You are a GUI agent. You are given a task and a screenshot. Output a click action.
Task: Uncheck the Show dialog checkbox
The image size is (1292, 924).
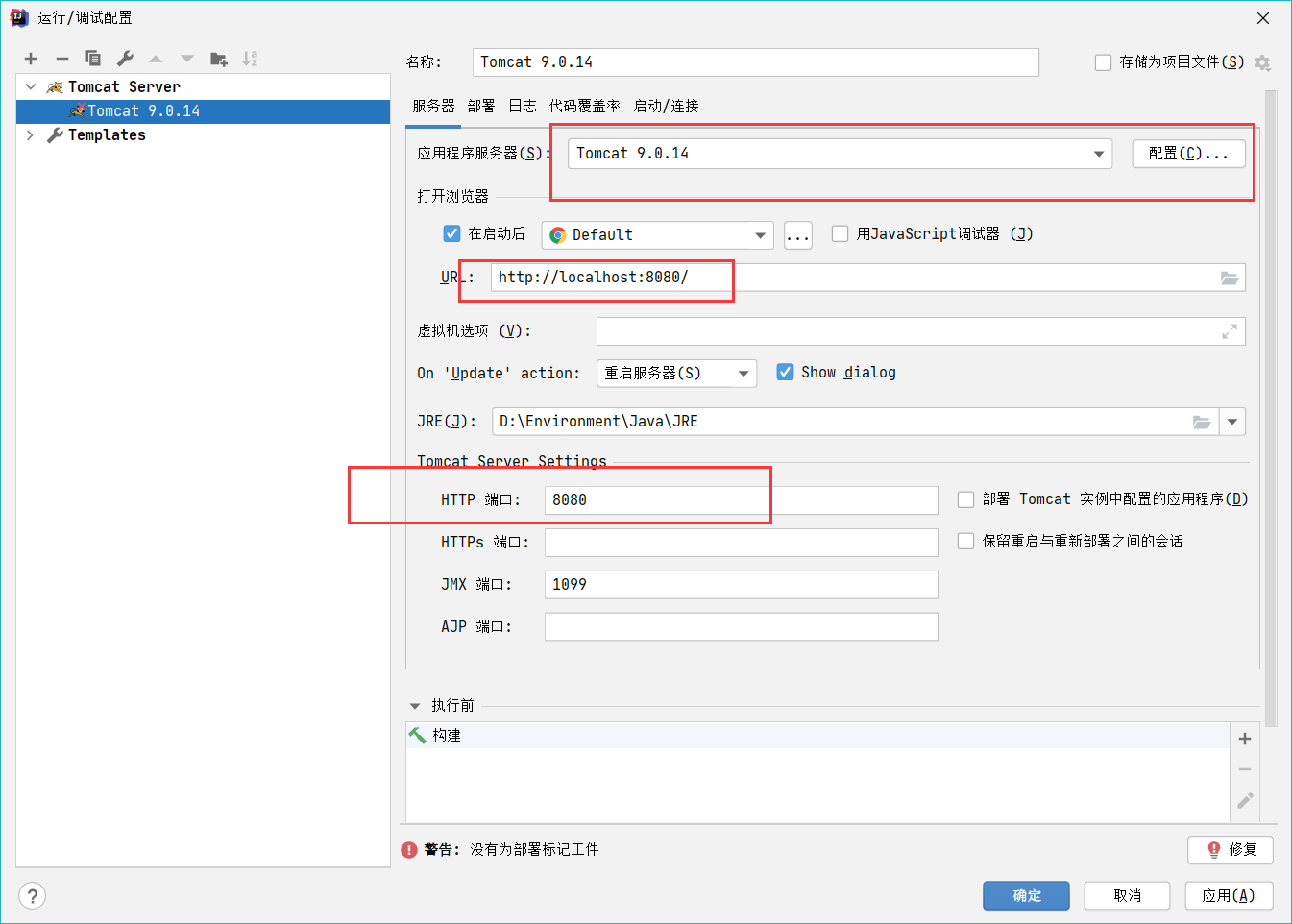(x=786, y=372)
